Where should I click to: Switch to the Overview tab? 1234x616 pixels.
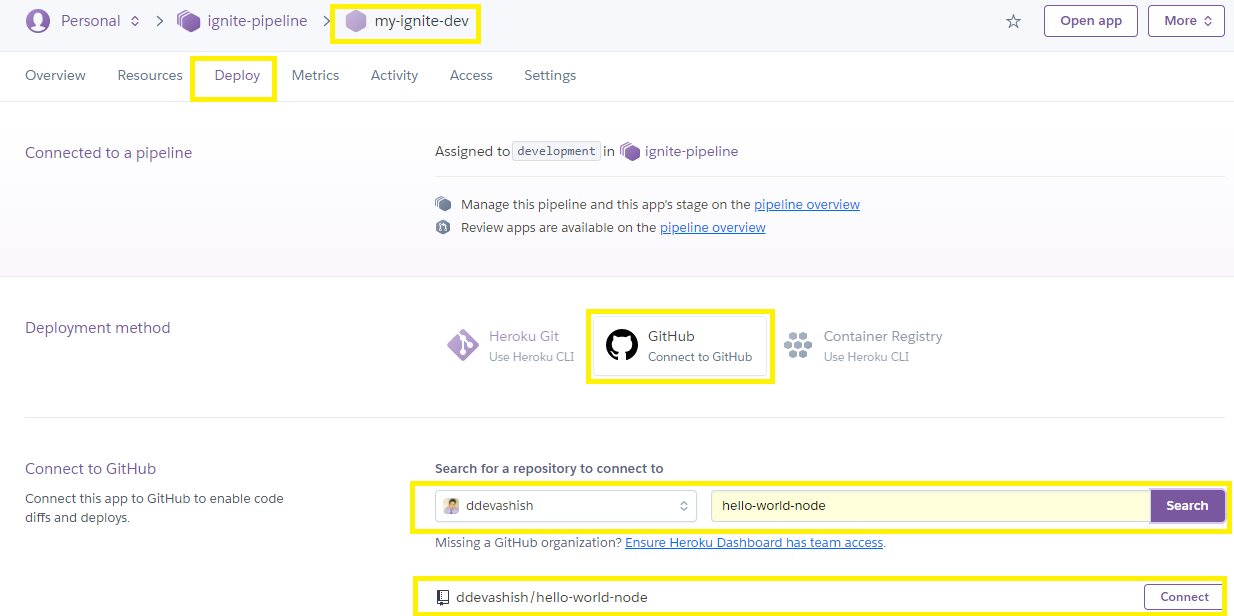click(55, 75)
